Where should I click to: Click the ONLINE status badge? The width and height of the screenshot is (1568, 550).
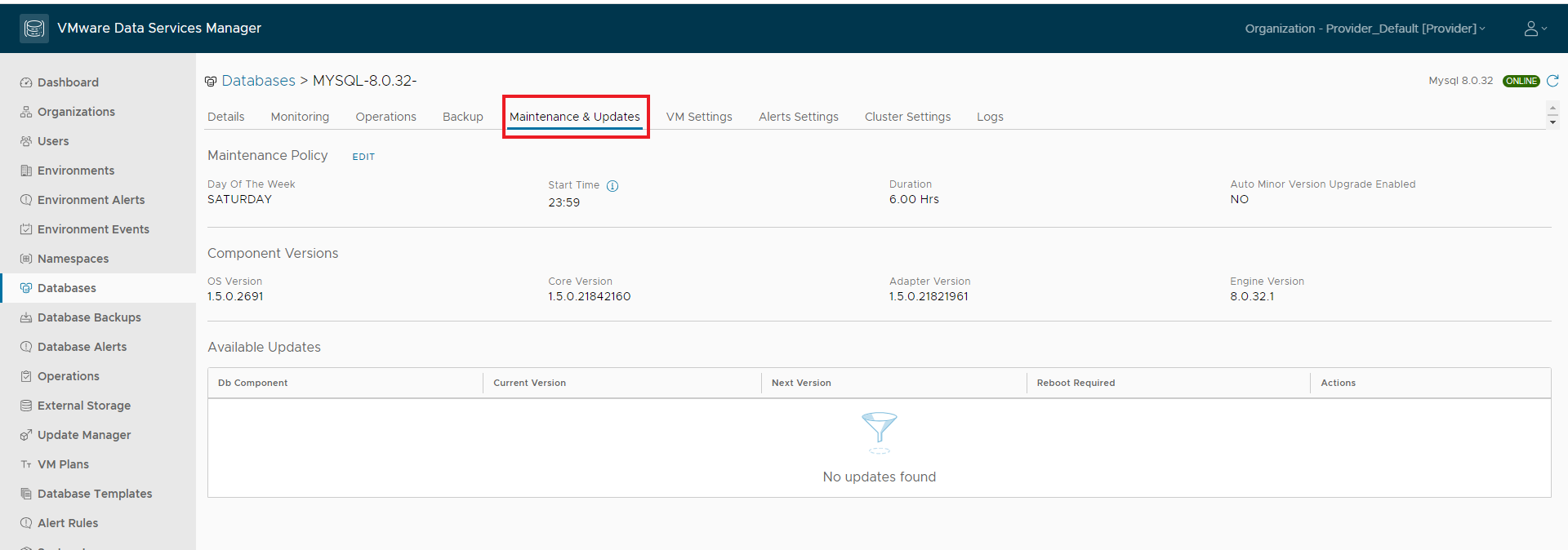point(1521,81)
